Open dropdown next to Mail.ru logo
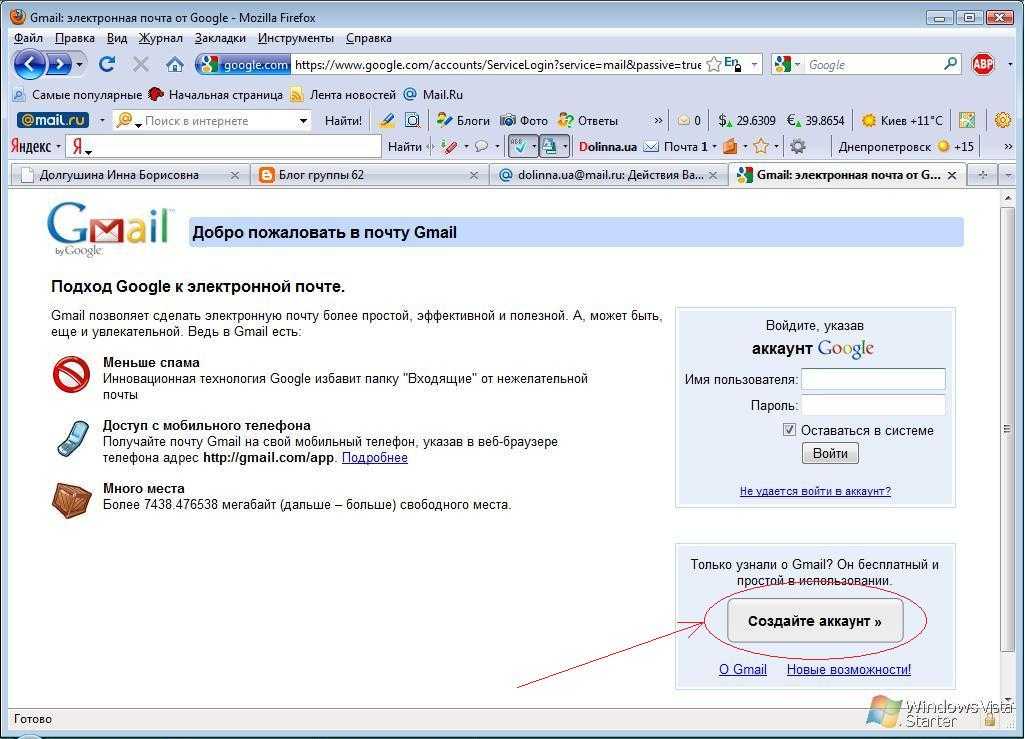 tap(102, 120)
